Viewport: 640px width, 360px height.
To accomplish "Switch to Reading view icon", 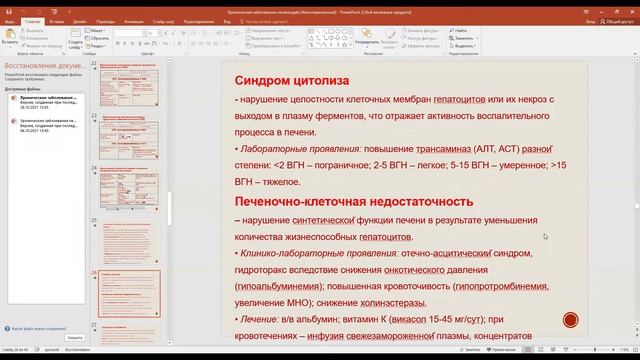I will (553, 350).
